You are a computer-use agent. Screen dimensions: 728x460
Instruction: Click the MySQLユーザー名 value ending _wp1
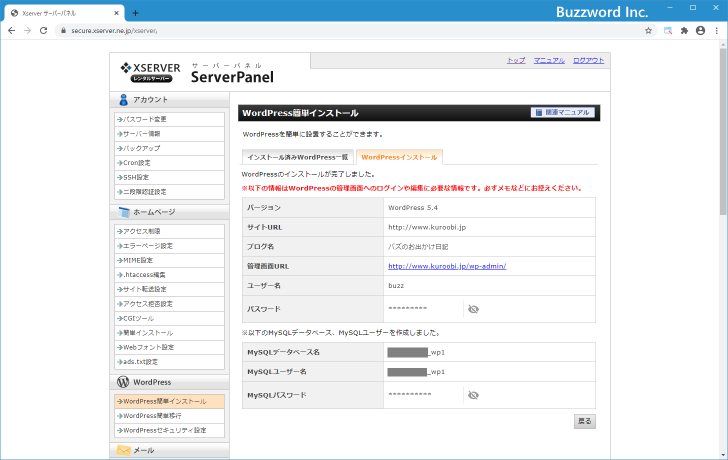click(416, 372)
